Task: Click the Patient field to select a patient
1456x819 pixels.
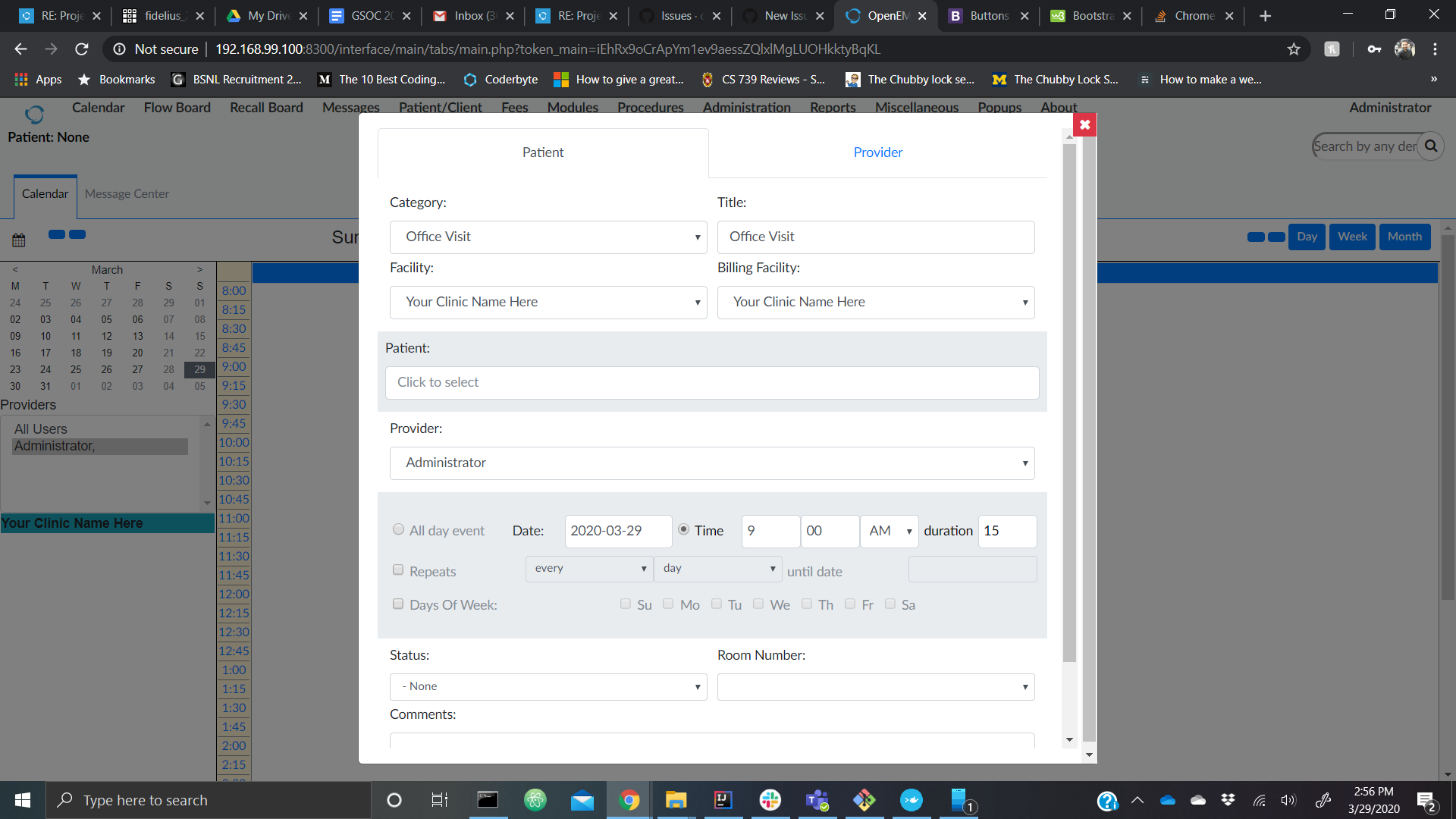Action: [711, 382]
